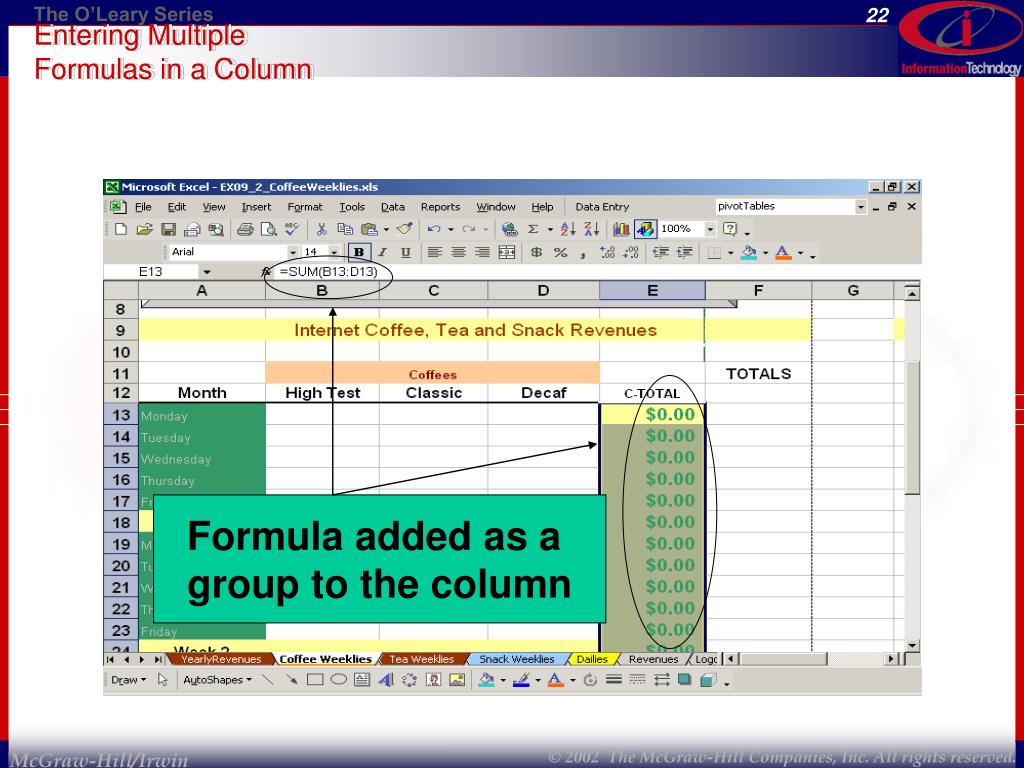Jump to first sheet tab navigation arrow
The height and width of the screenshot is (768, 1024).
pos(110,660)
